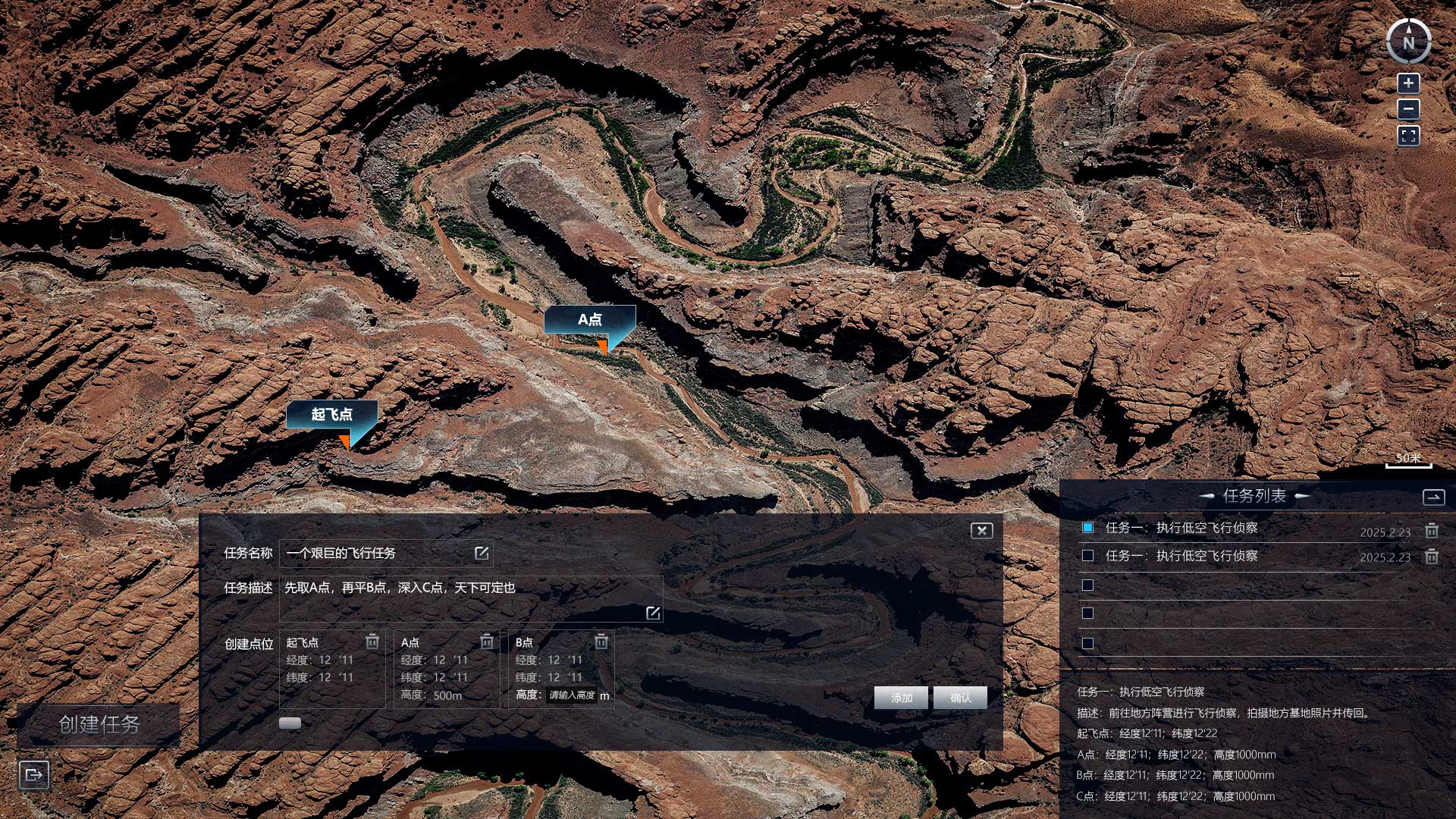This screenshot has height=819, width=1456.
Task: Delete the A点 waypoint card
Action: pyautogui.click(x=487, y=642)
